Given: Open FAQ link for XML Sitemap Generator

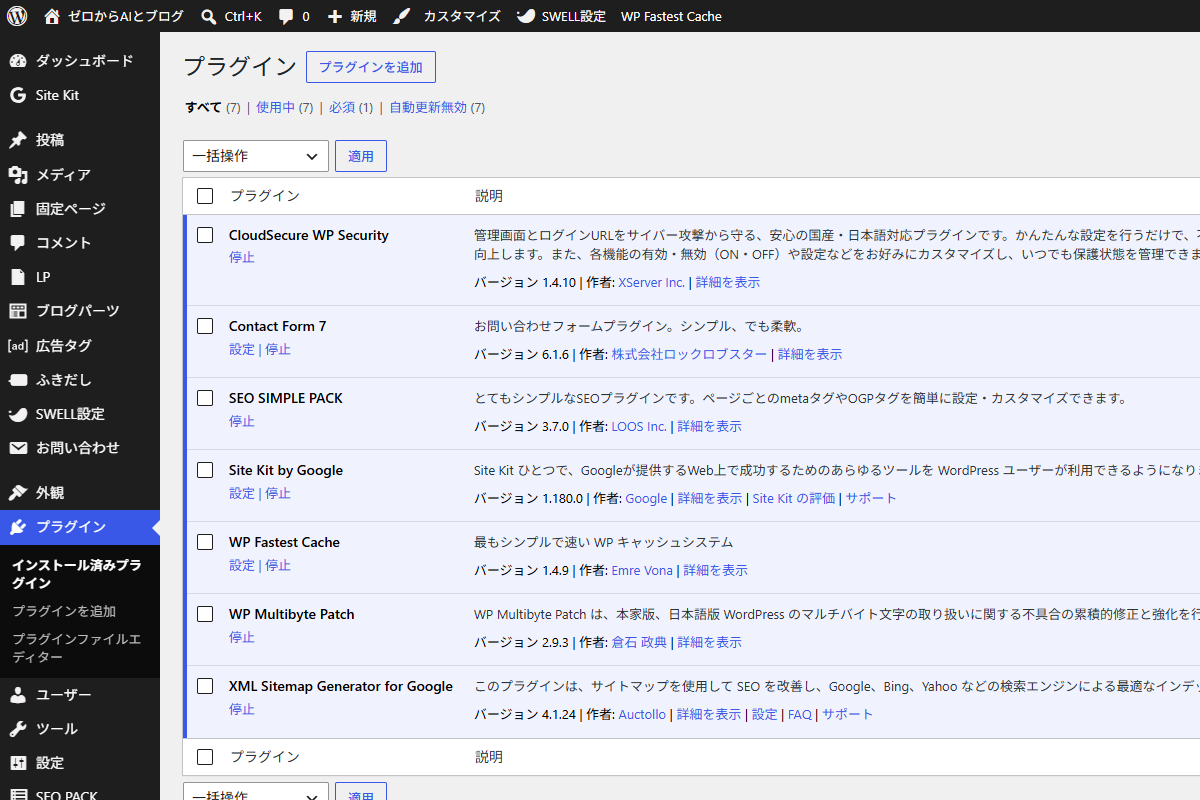Looking at the screenshot, I should point(800,714).
